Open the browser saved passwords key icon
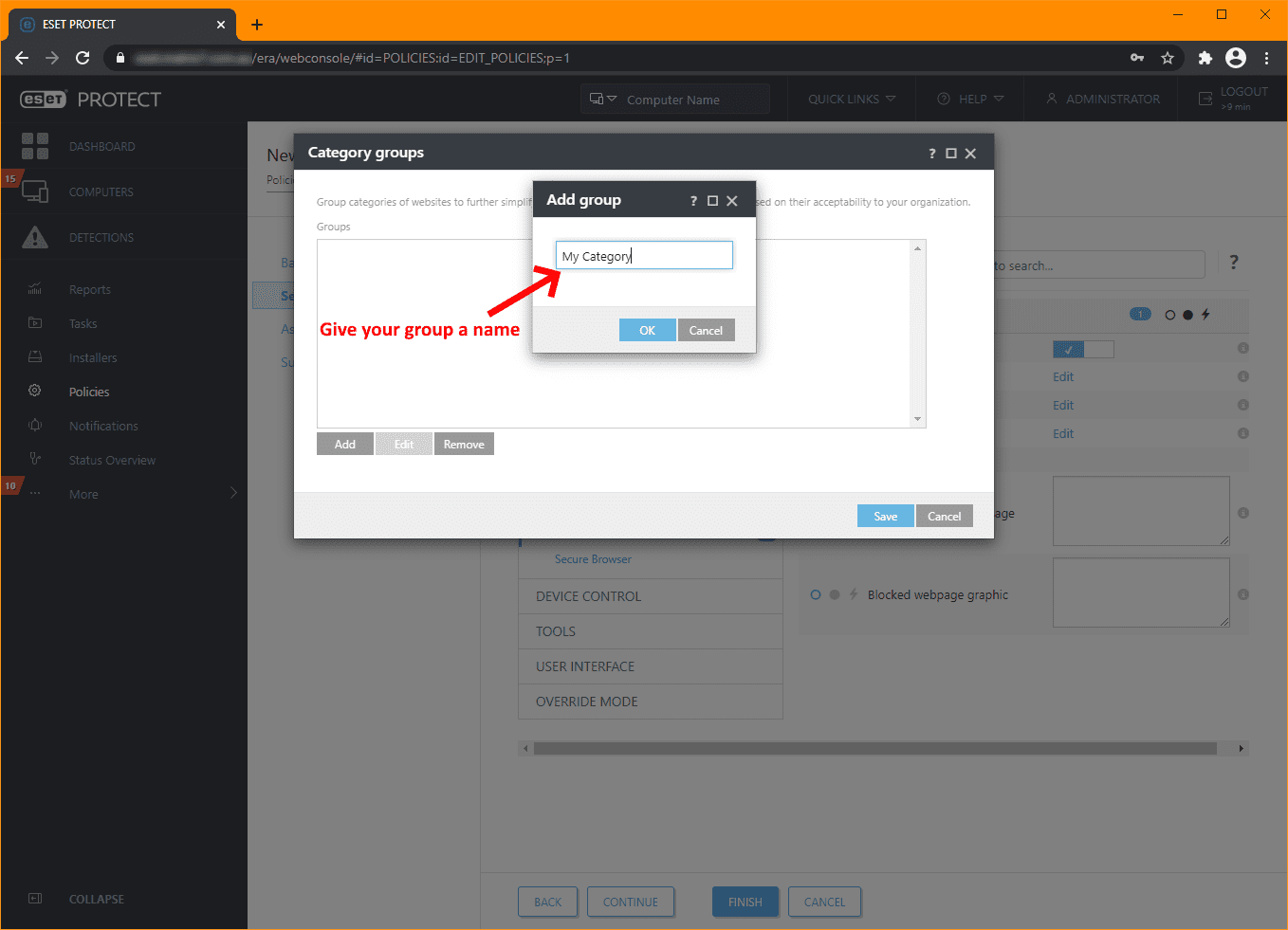The width and height of the screenshot is (1288, 930). click(1137, 58)
